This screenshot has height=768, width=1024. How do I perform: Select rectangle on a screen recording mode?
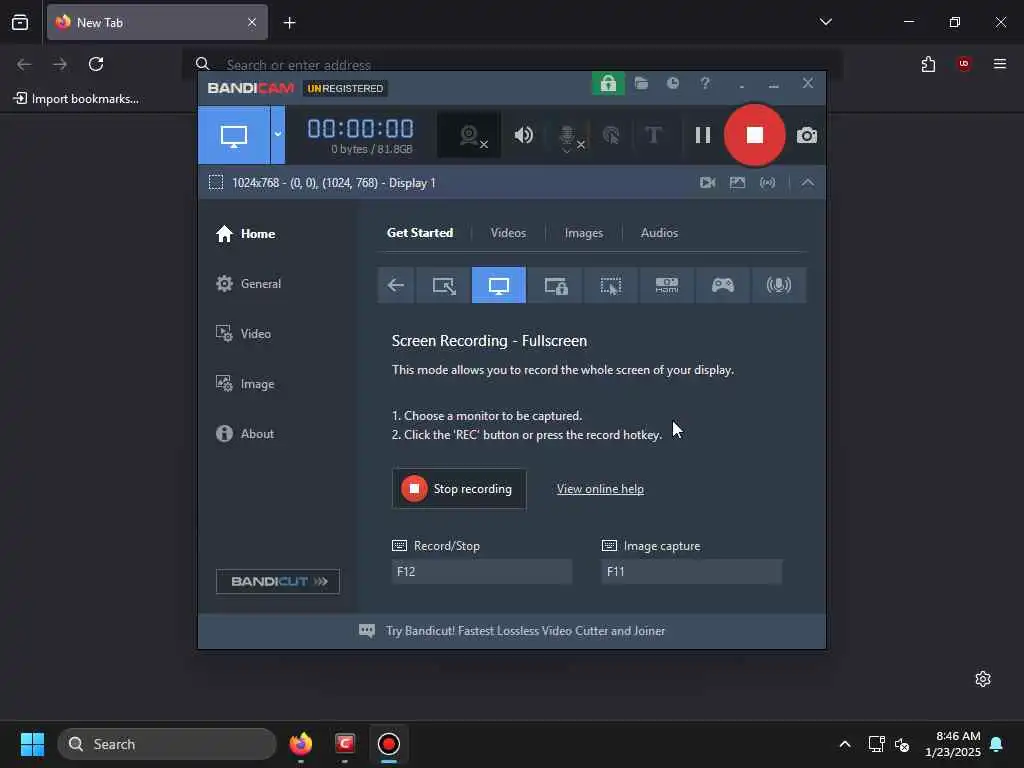point(444,285)
